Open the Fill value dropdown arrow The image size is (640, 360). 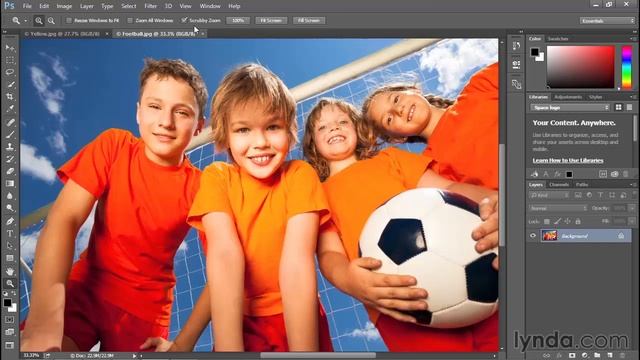[632, 221]
